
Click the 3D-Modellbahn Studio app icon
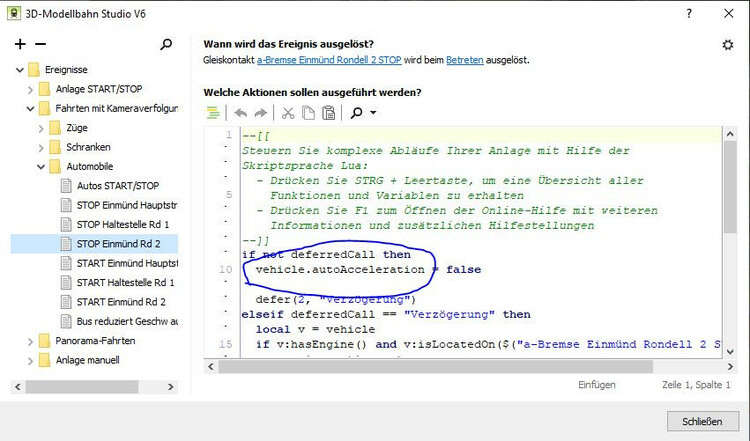pyautogui.click(x=14, y=13)
